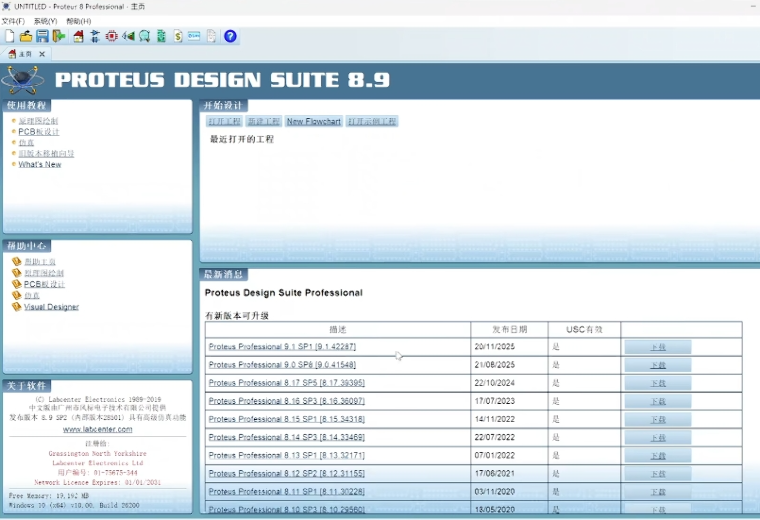
Task: Close the 主页 tab
Action: pyautogui.click(x=42, y=54)
